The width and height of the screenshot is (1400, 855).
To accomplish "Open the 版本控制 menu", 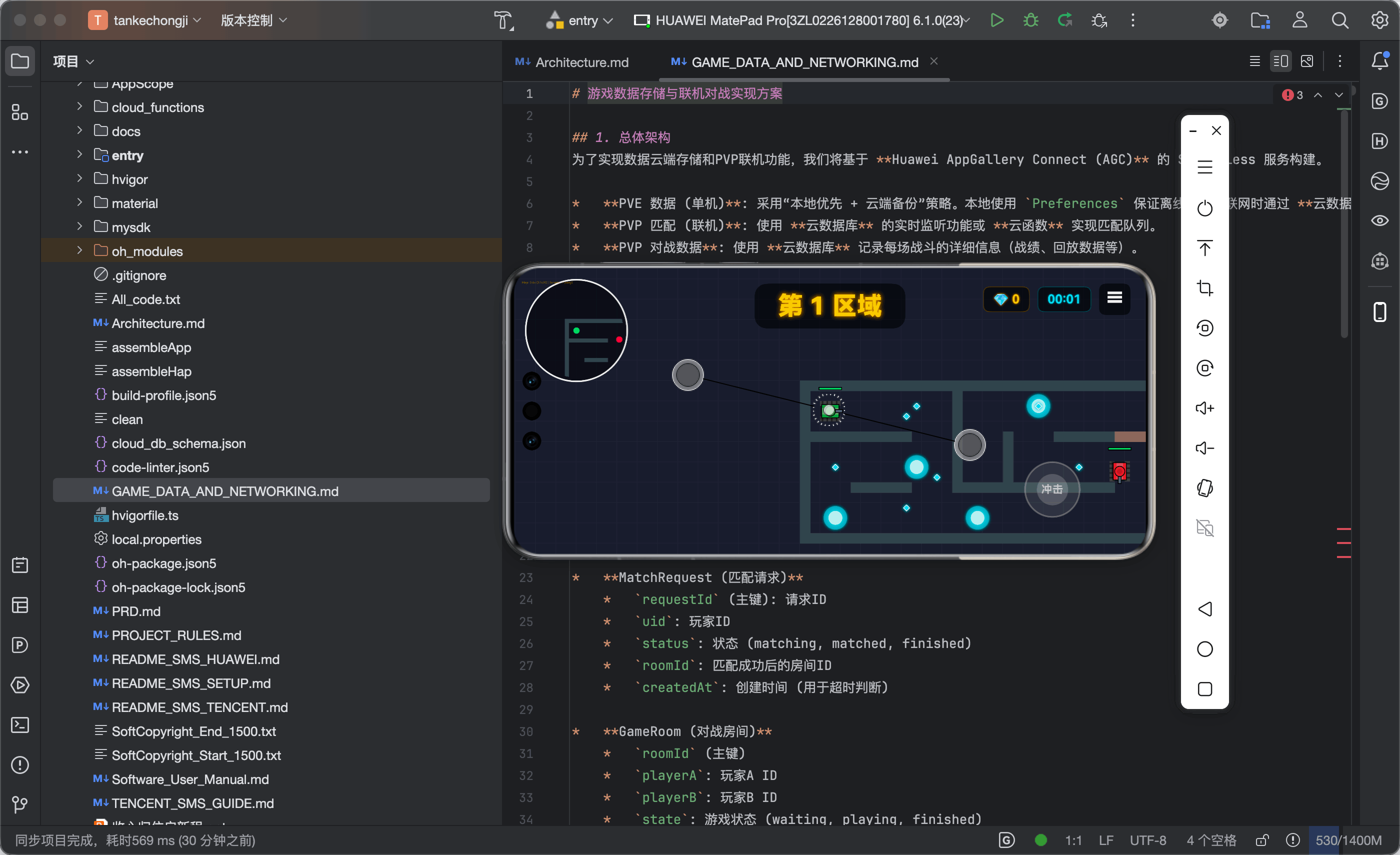I will tap(253, 20).
